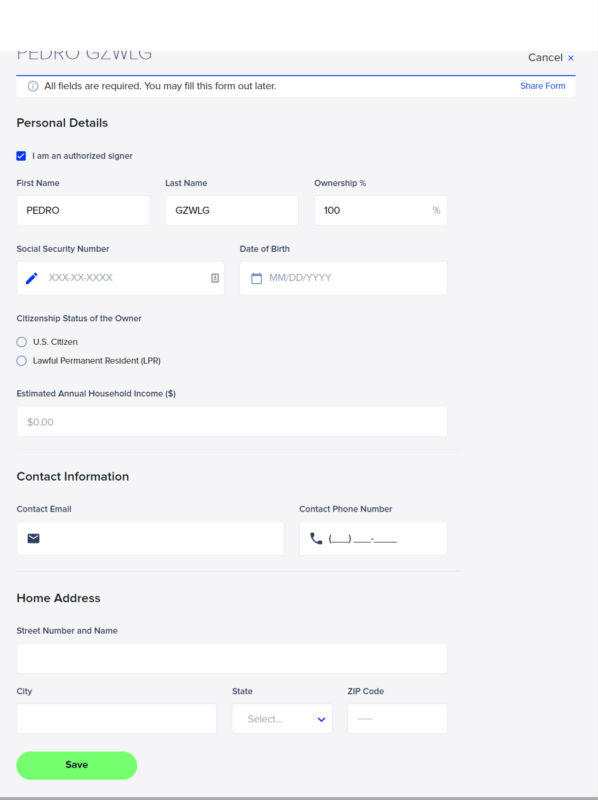Expand State list via chevron arrow
This screenshot has width=598, height=800.
(x=321, y=719)
